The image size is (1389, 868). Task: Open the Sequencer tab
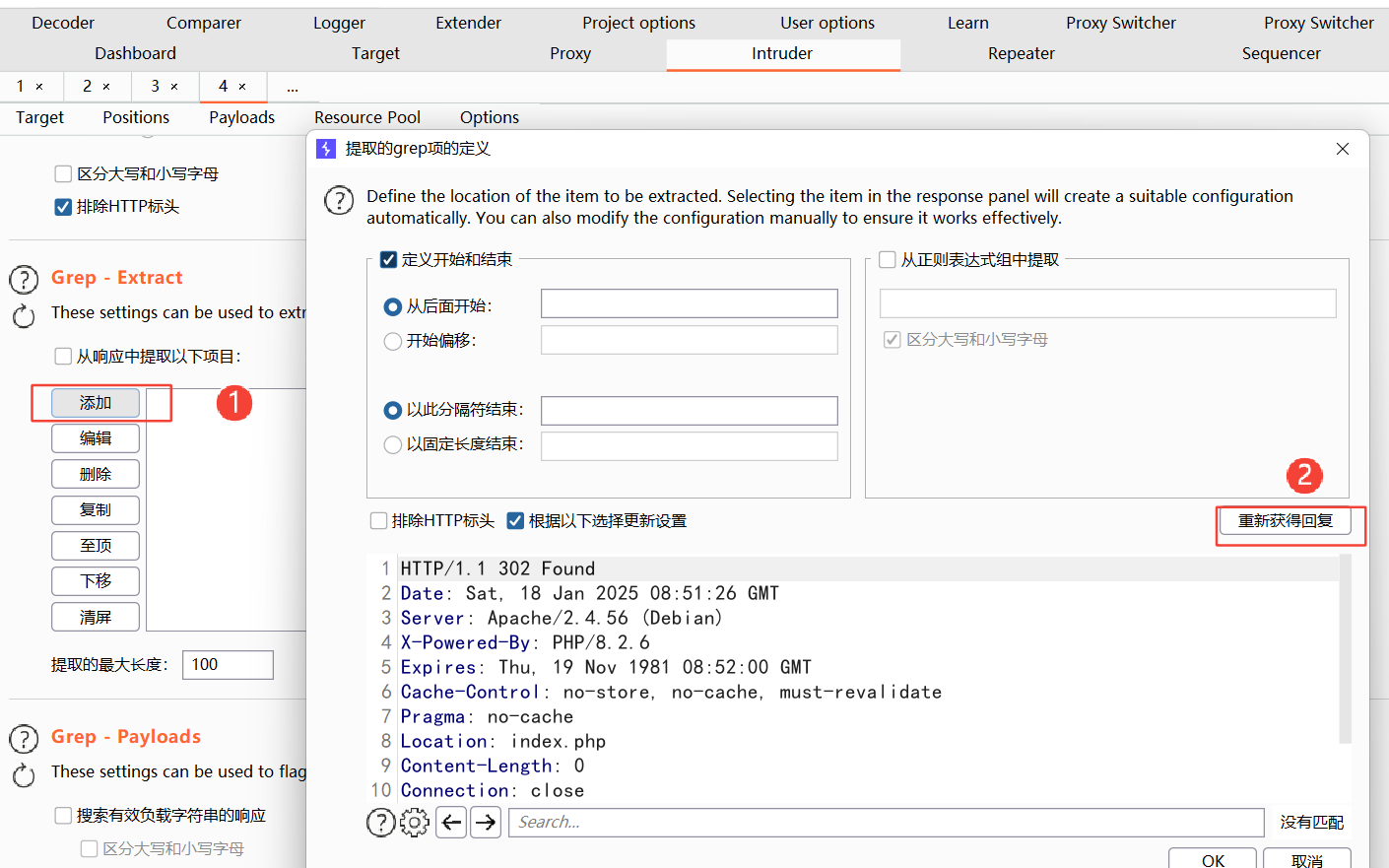(x=1281, y=53)
